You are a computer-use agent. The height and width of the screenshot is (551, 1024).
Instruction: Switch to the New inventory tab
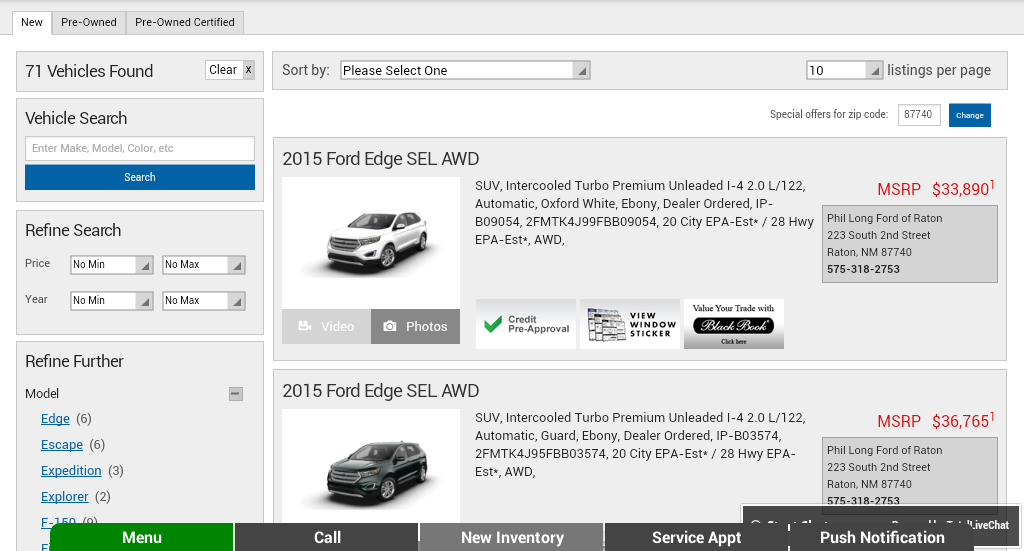click(31, 22)
